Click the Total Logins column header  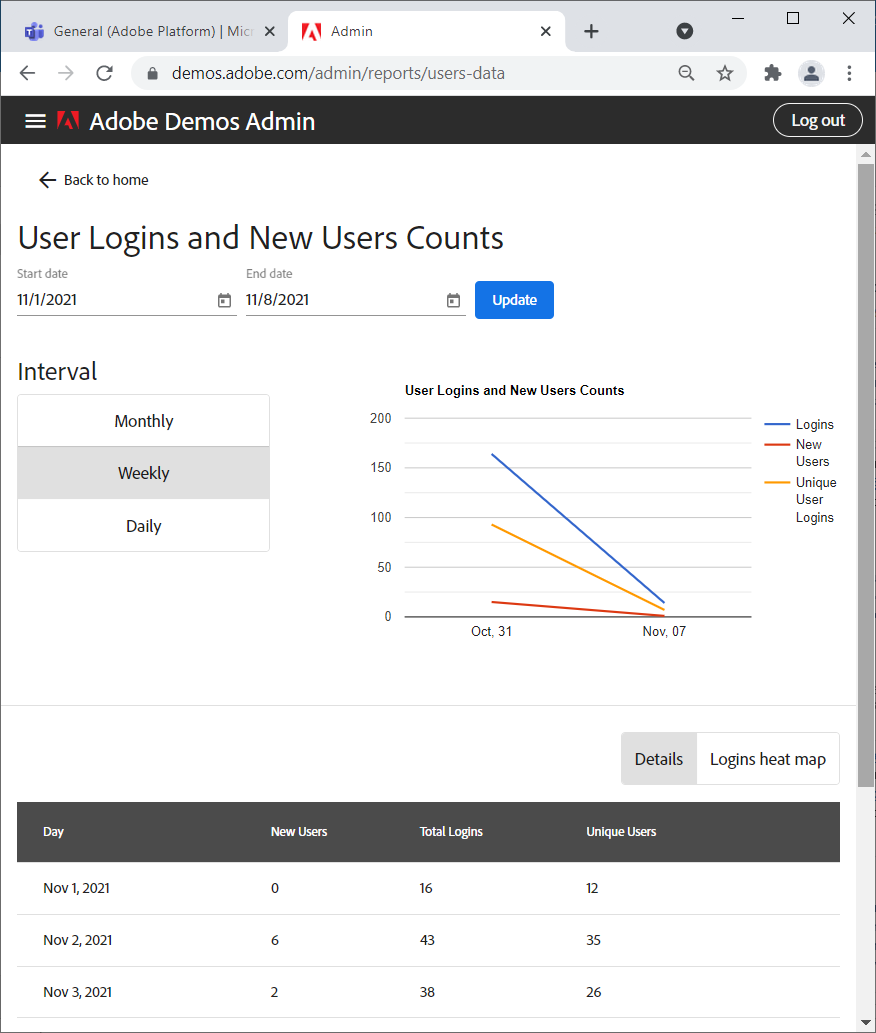pos(451,831)
